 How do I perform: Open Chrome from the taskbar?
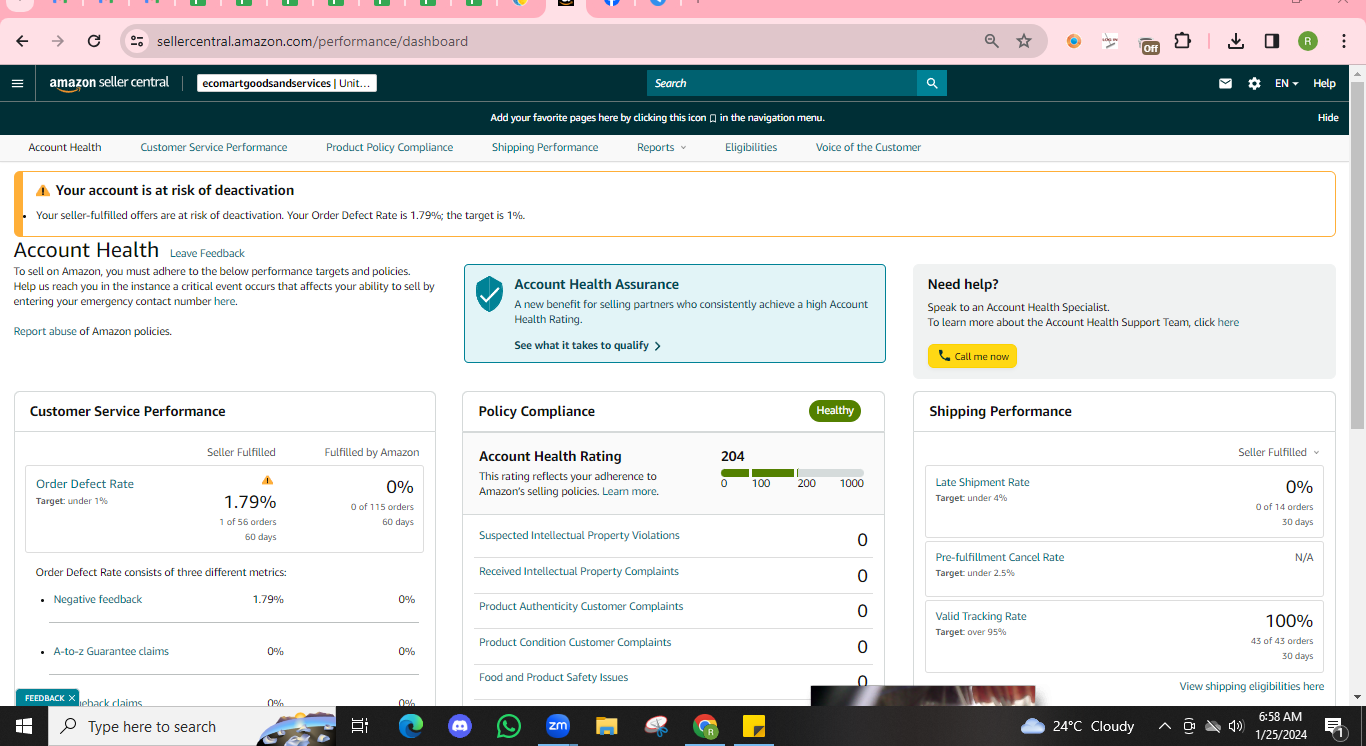click(x=705, y=726)
